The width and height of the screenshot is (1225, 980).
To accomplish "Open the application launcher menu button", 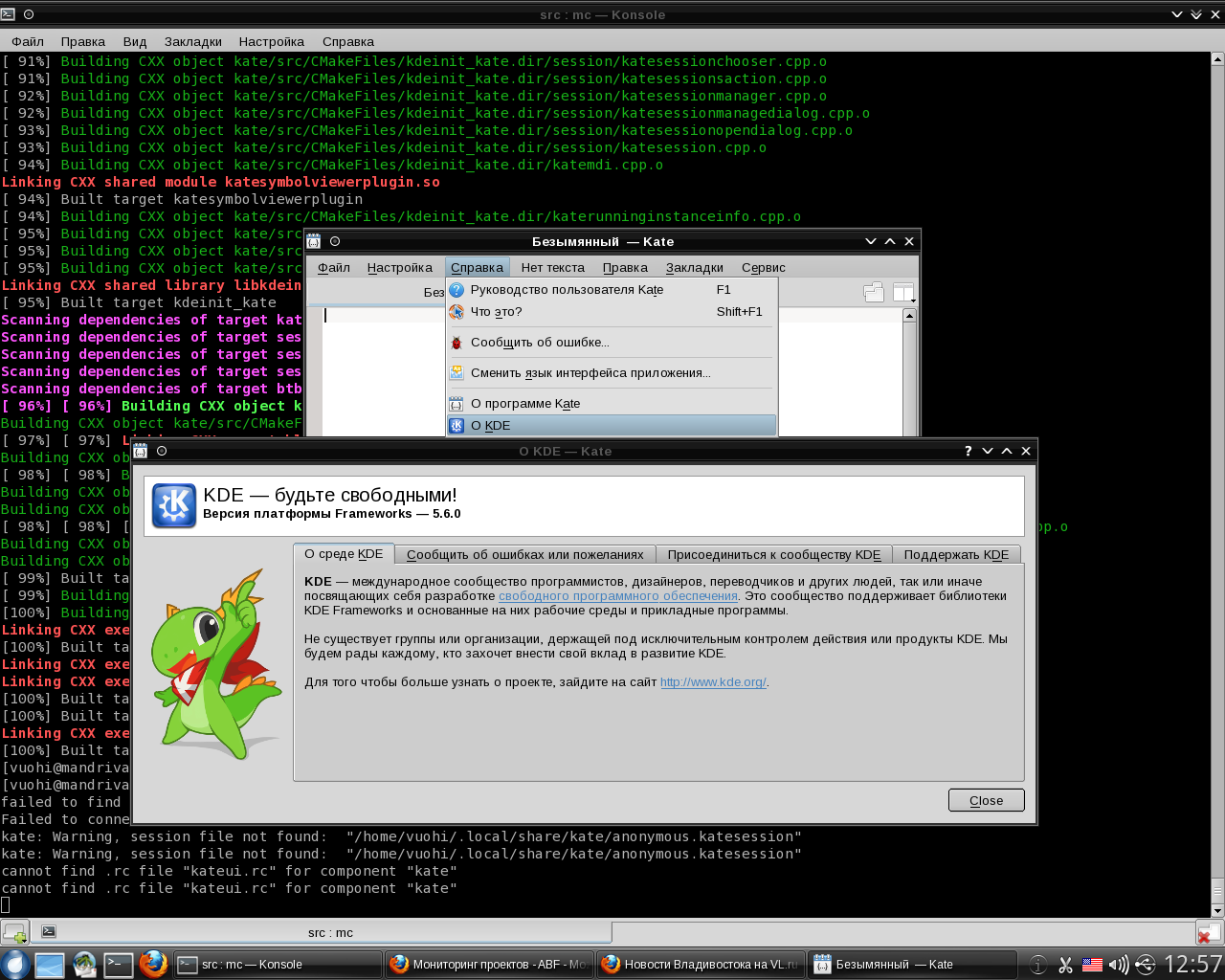I will pos(14,964).
